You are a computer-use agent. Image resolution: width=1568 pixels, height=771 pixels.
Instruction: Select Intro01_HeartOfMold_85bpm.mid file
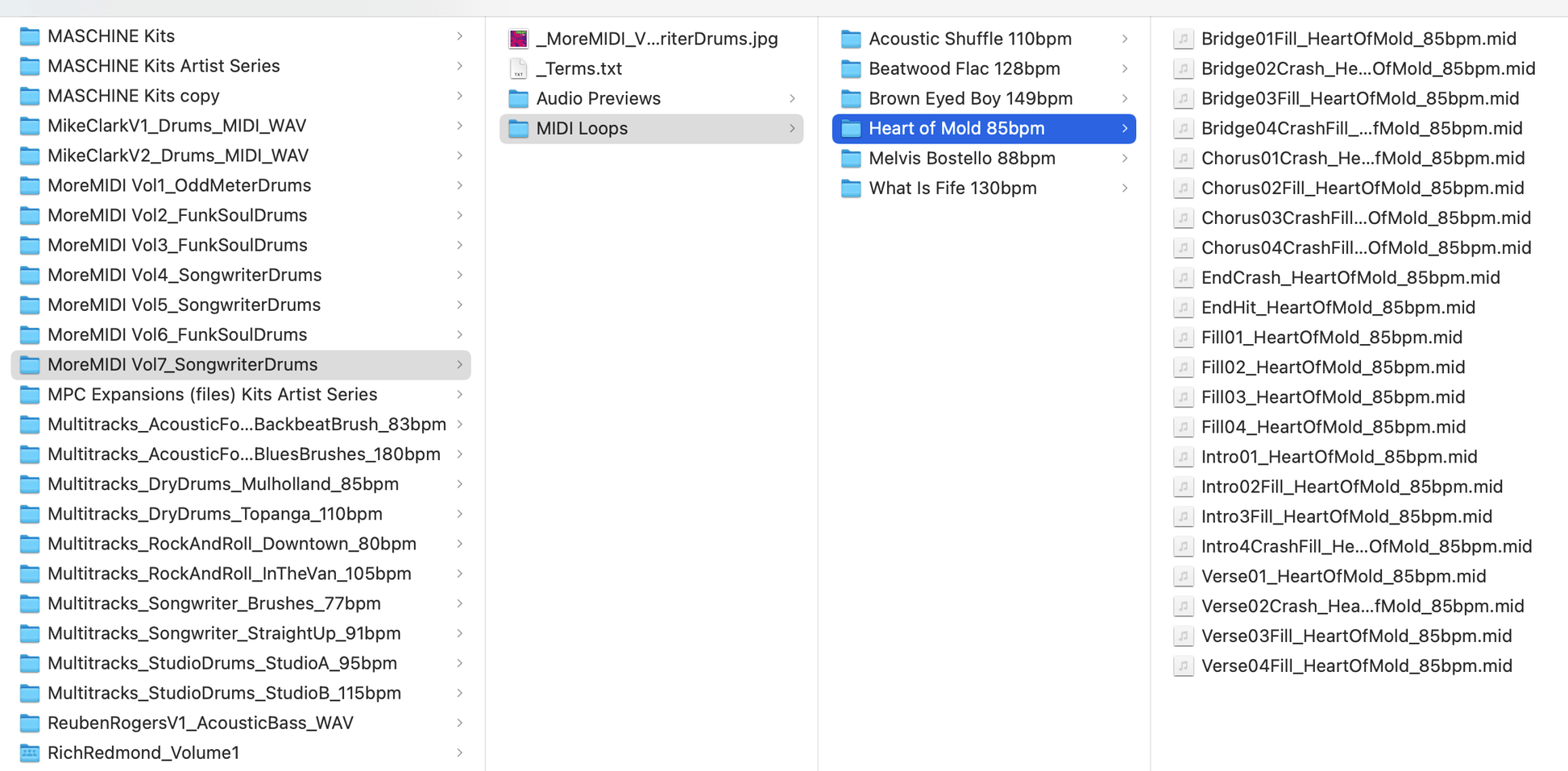click(x=1338, y=457)
